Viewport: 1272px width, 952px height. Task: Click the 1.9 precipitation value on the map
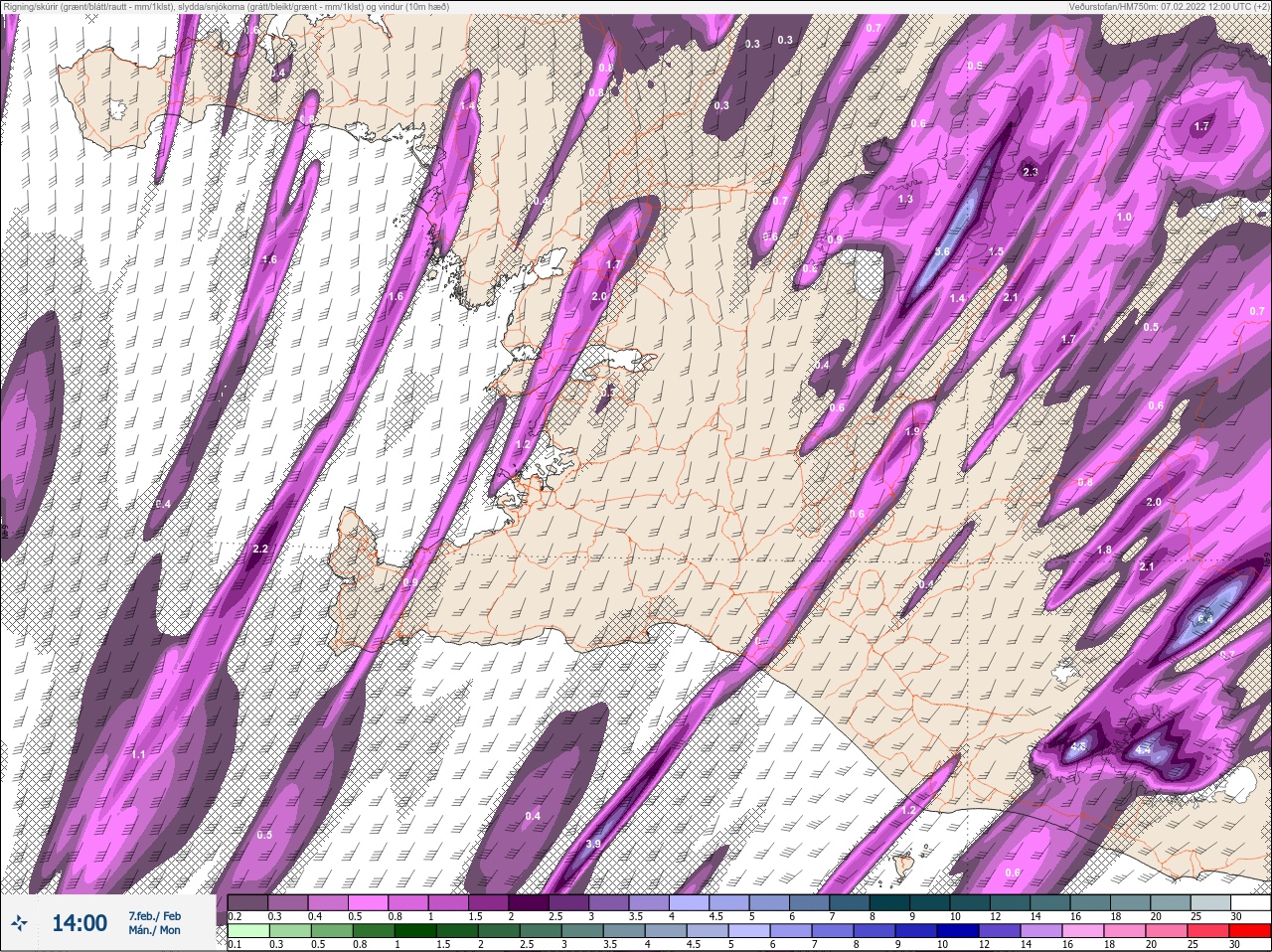913,431
